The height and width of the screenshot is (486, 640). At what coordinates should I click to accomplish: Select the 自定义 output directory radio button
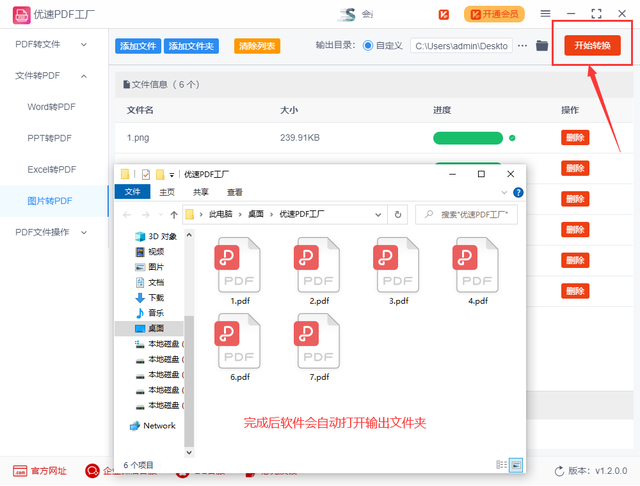pyautogui.click(x=368, y=46)
